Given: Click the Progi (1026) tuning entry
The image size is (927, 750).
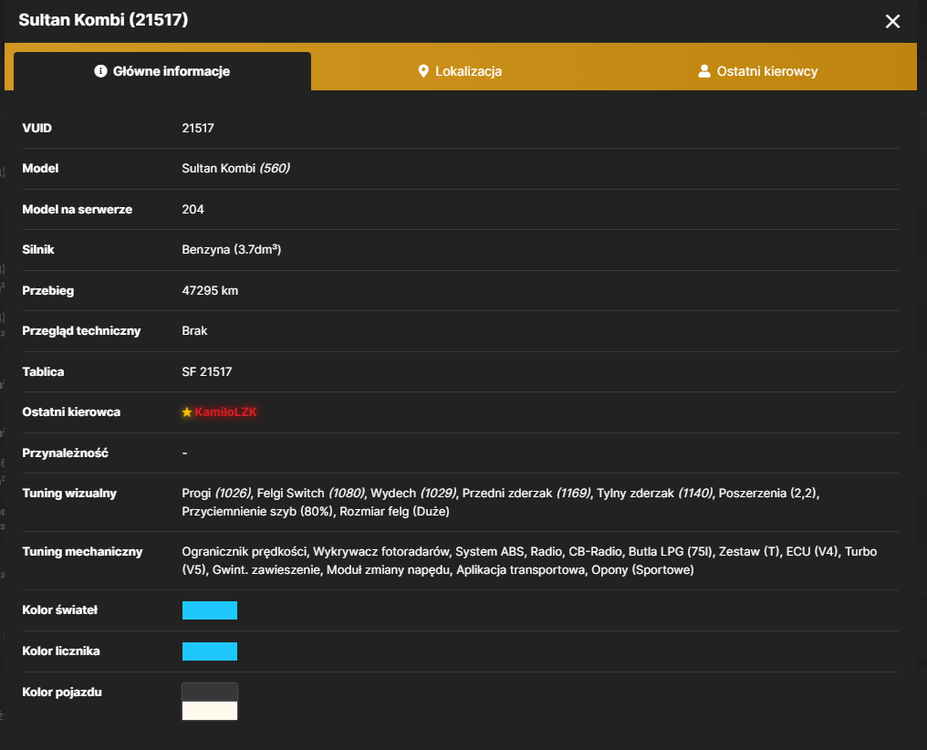Looking at the screenshot, I should (x=216, y=493).
